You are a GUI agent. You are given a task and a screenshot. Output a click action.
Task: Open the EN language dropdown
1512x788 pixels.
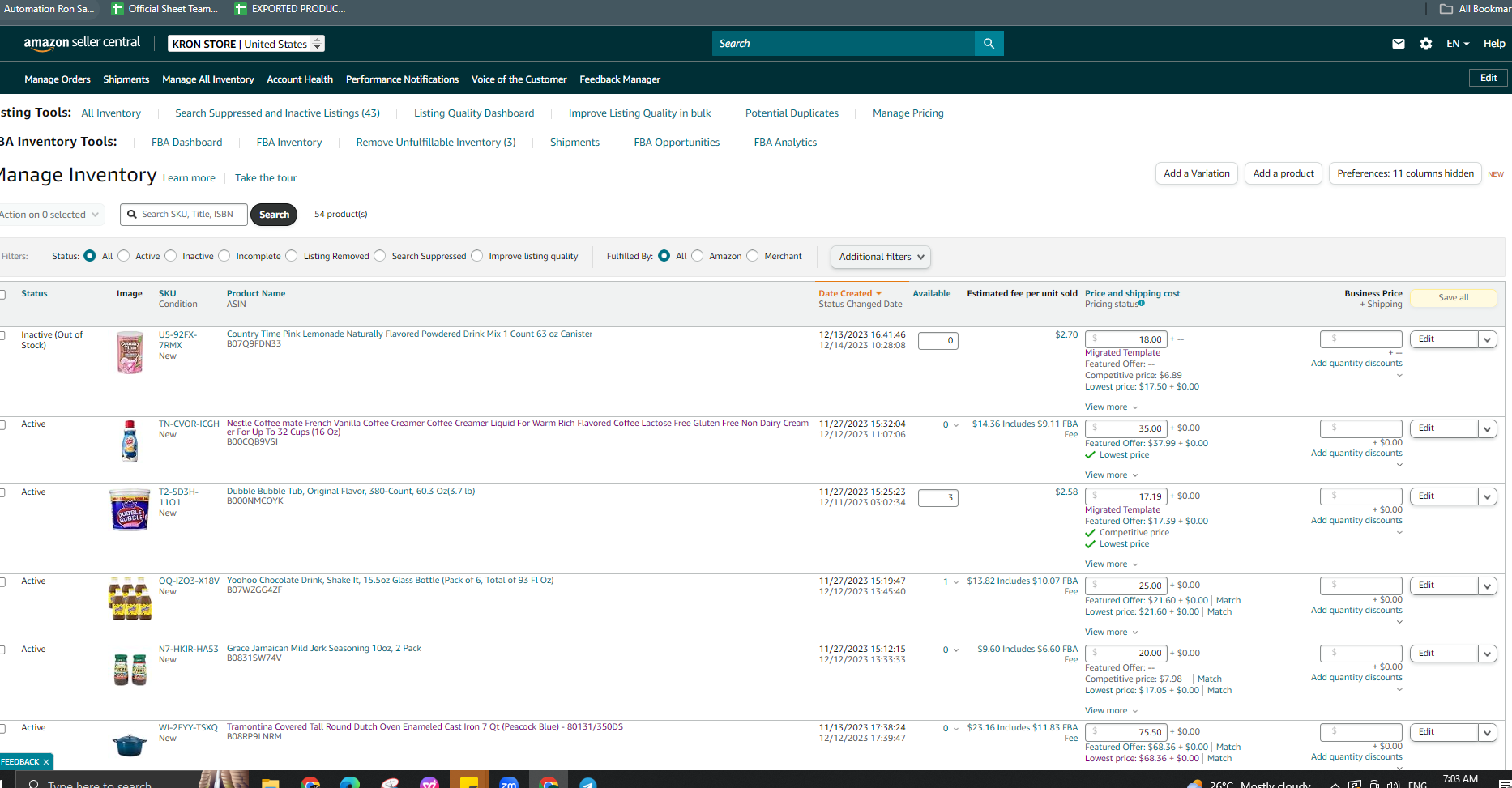(x=1458, y=44)
